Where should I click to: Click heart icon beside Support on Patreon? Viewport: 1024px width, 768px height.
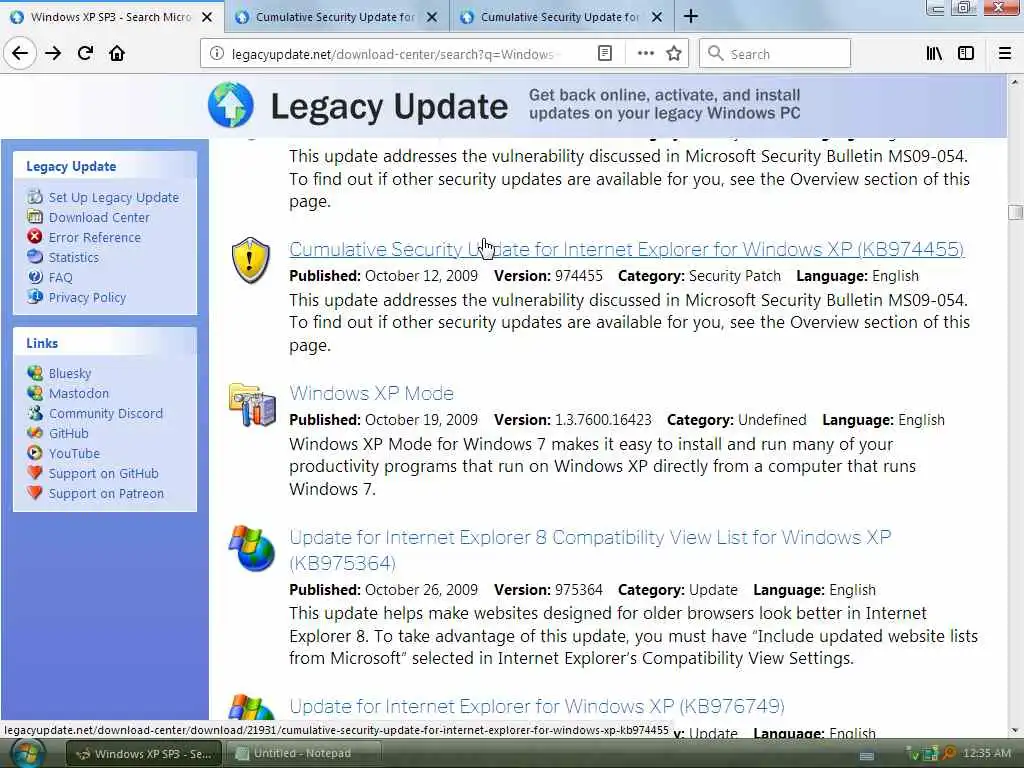[35, 492]
